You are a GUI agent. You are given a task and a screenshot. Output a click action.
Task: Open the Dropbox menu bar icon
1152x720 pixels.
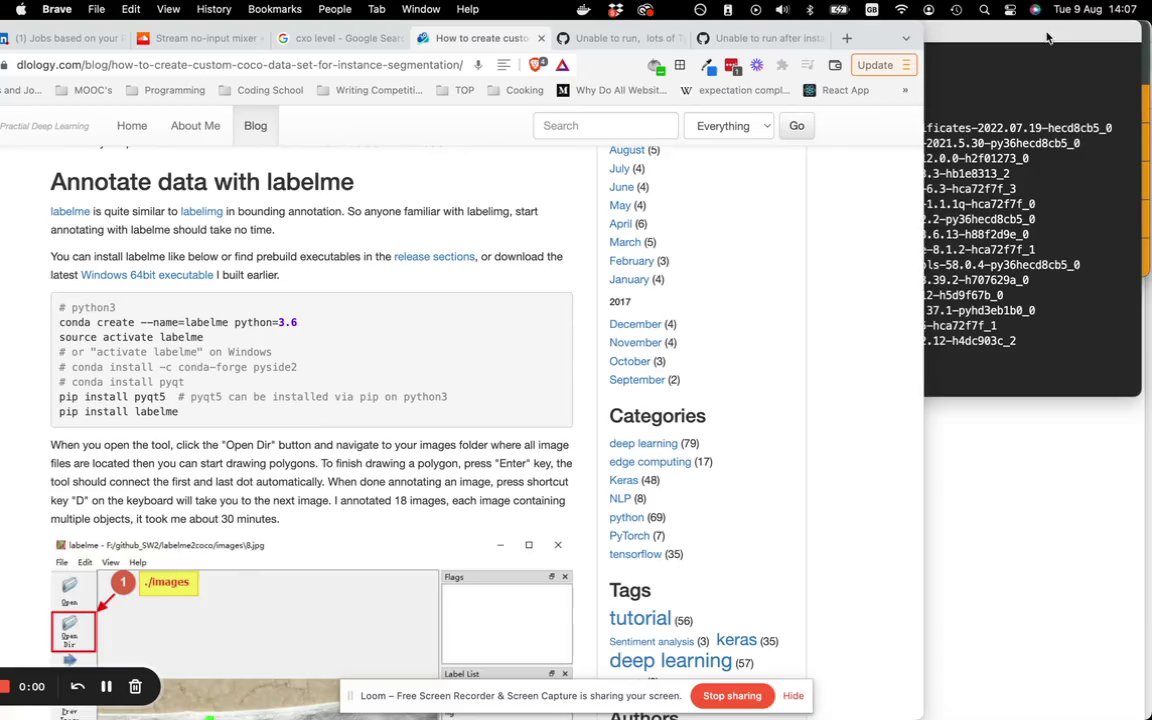tap(615, 10)
